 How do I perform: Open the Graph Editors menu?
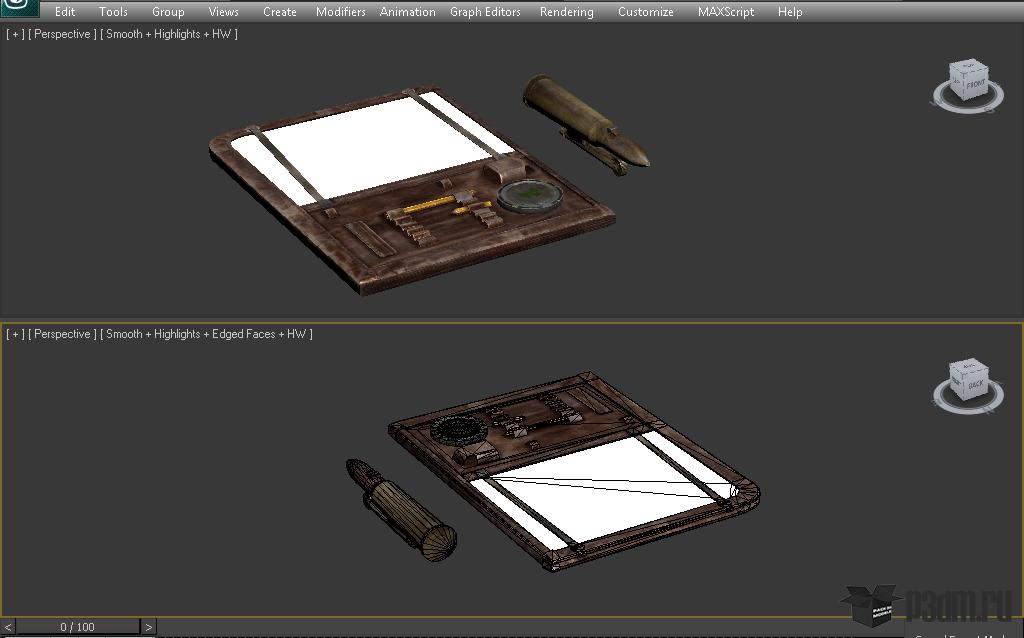485,12
